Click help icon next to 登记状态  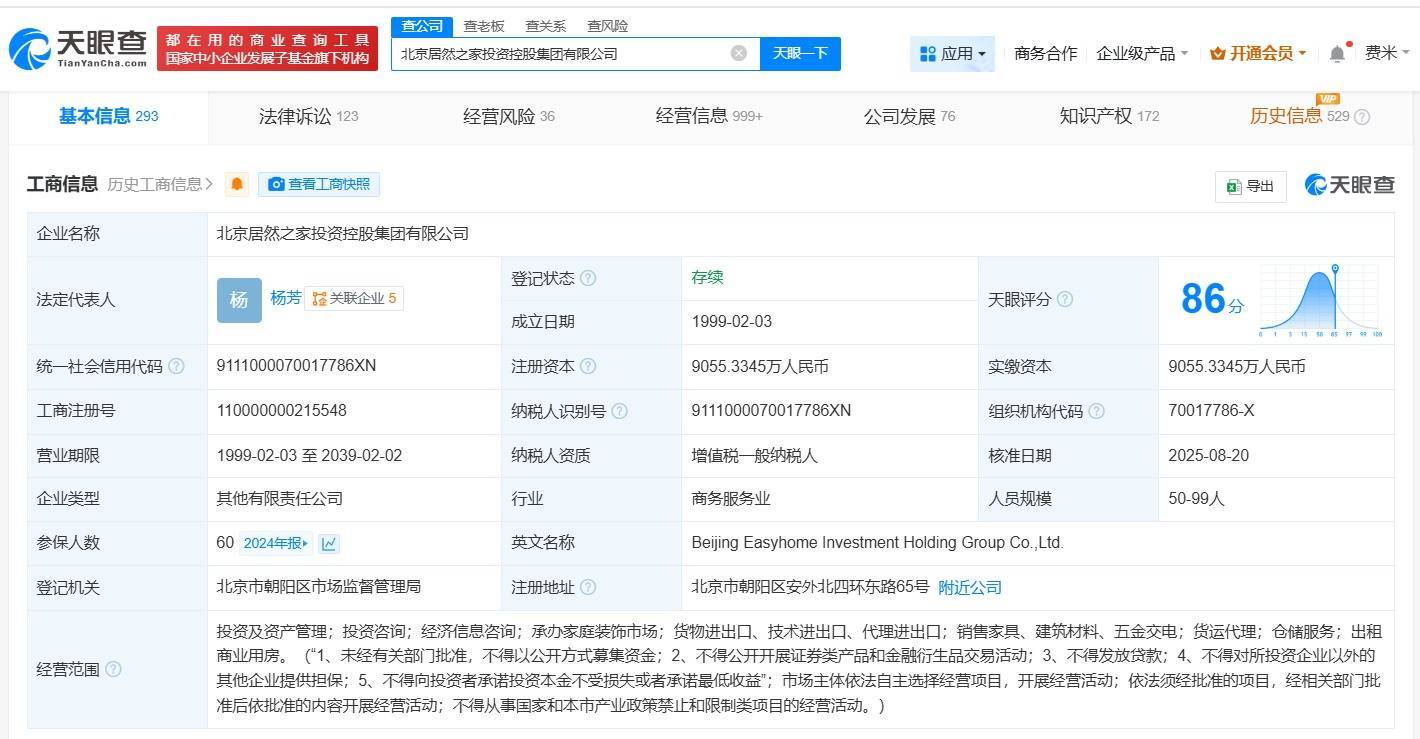point(588,278)
